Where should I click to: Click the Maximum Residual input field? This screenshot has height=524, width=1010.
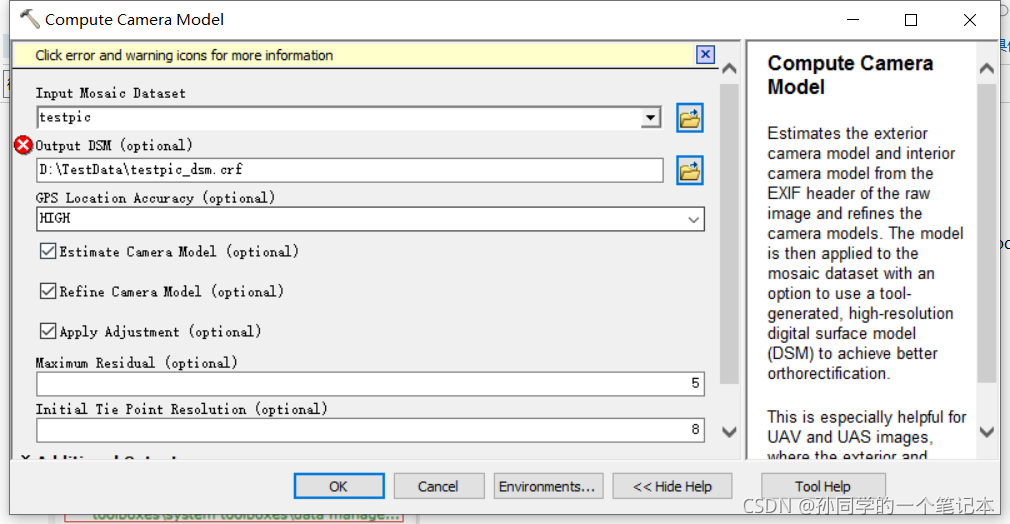pyautogui.click(x=370, y=383)
